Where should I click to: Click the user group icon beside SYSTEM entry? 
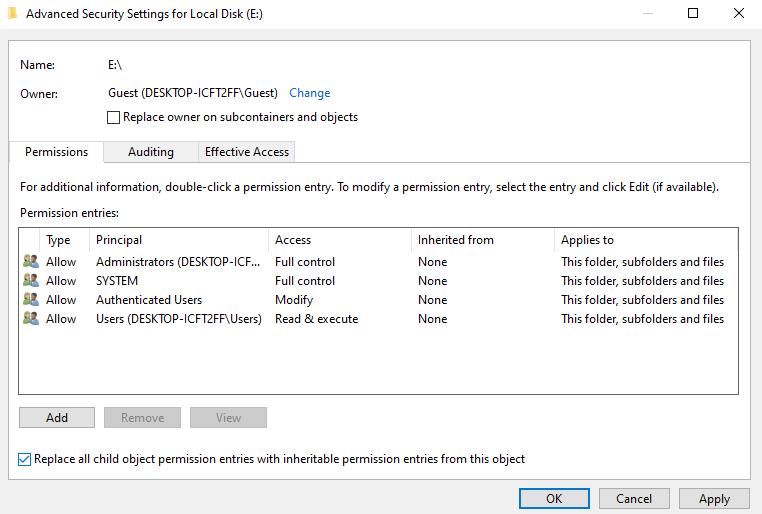tap(30, 281)
